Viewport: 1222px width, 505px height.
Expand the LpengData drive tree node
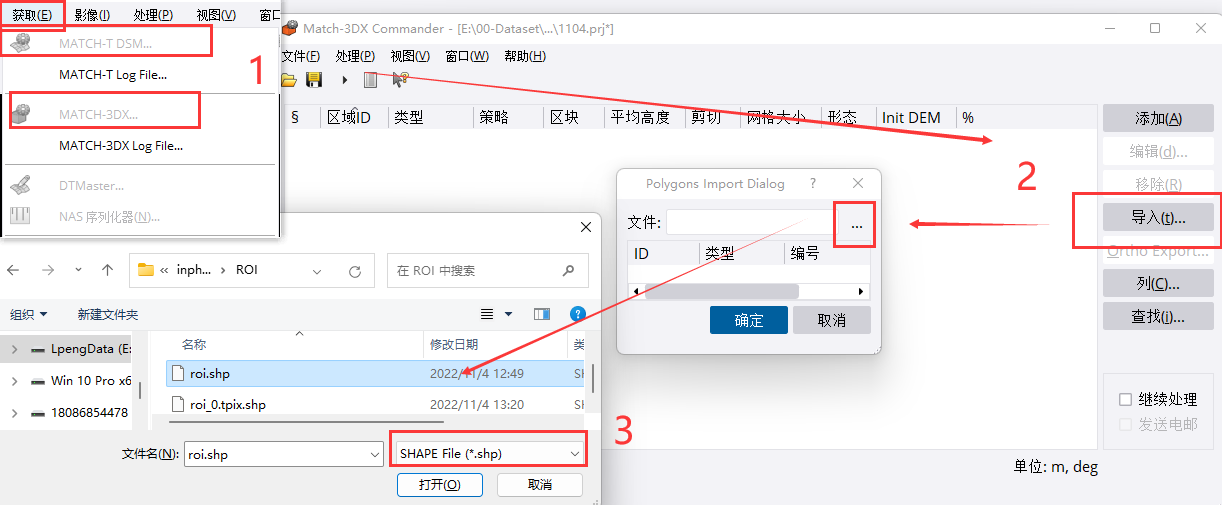[x=14, y=349]
